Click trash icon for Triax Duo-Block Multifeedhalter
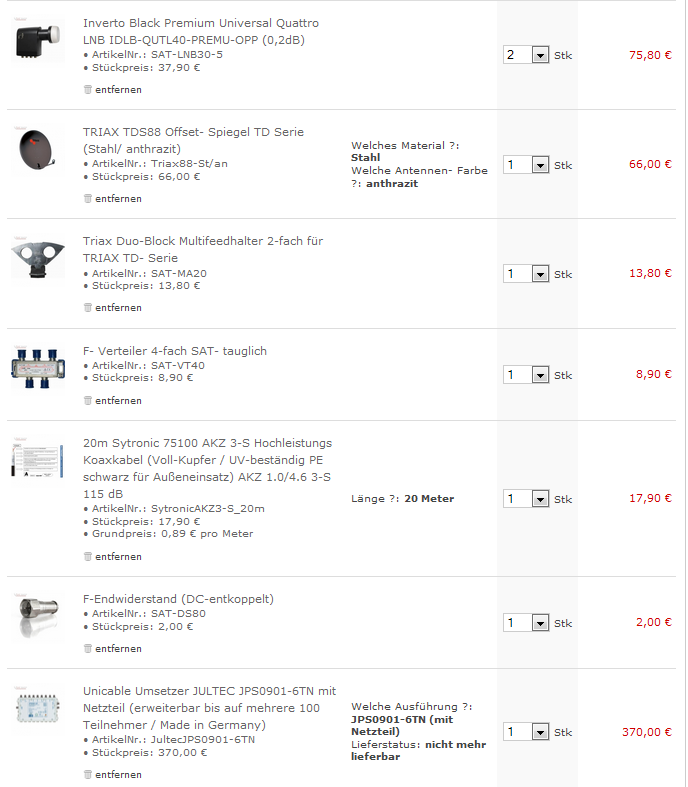 coord(88,308)
